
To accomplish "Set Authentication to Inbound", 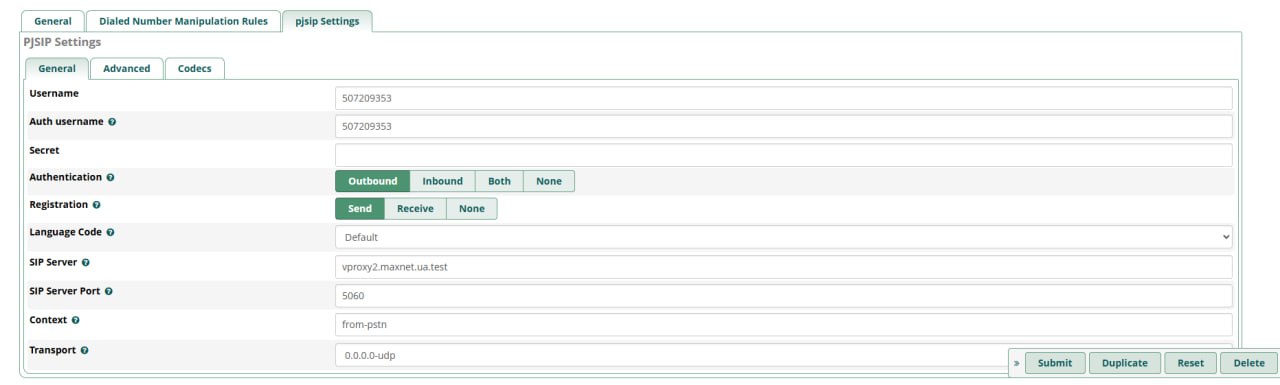I will point(442,181).
